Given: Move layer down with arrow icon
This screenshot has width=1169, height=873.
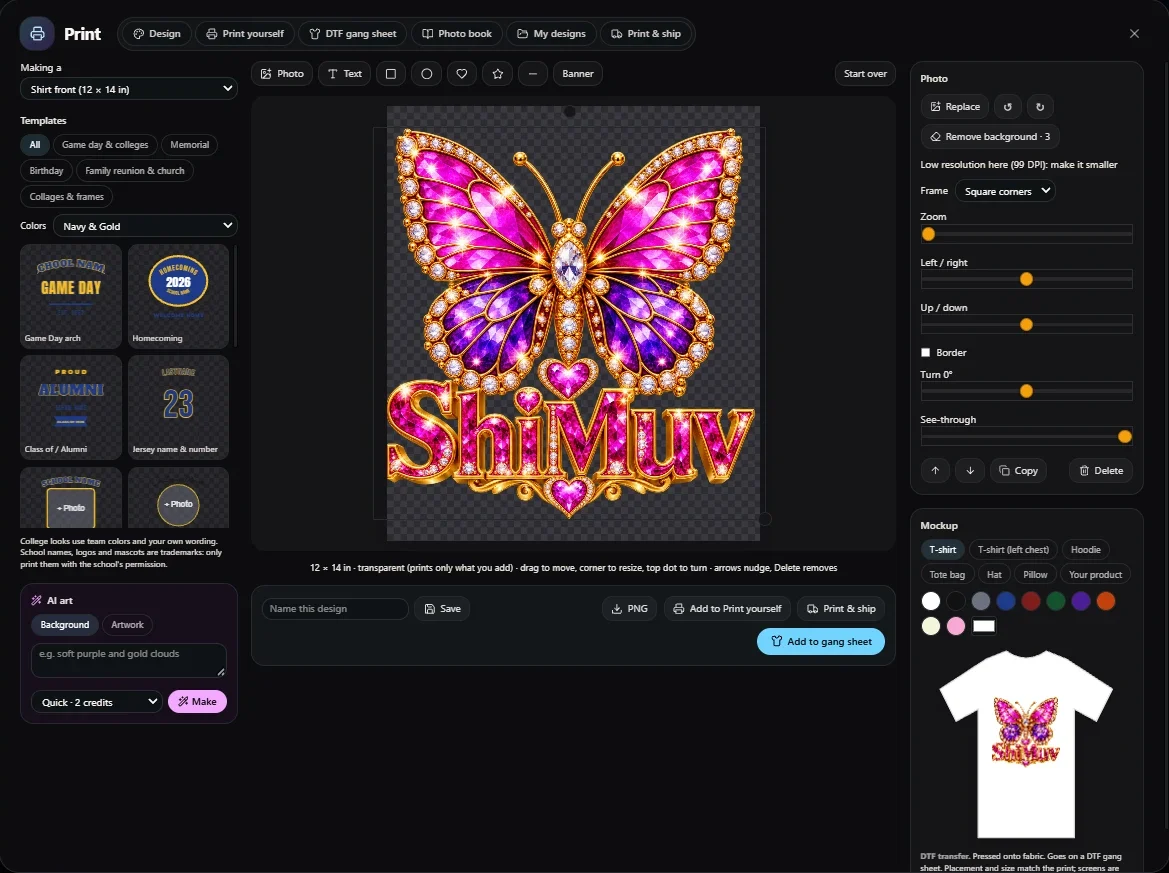Looking at the screenshot, I should coord(970,470).
